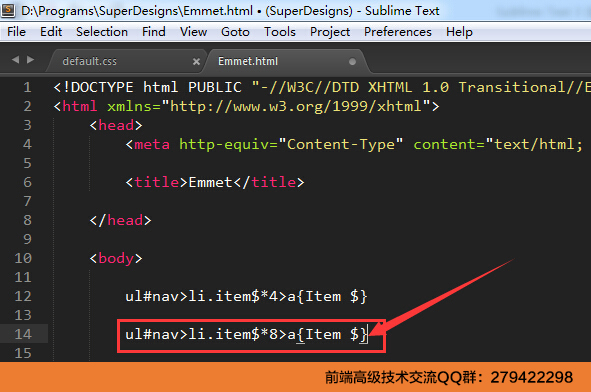Click the Sublime Text app icon in title bar
This screenshot has width=591, height=392.
pyautogui.click(x=8, y=10)
